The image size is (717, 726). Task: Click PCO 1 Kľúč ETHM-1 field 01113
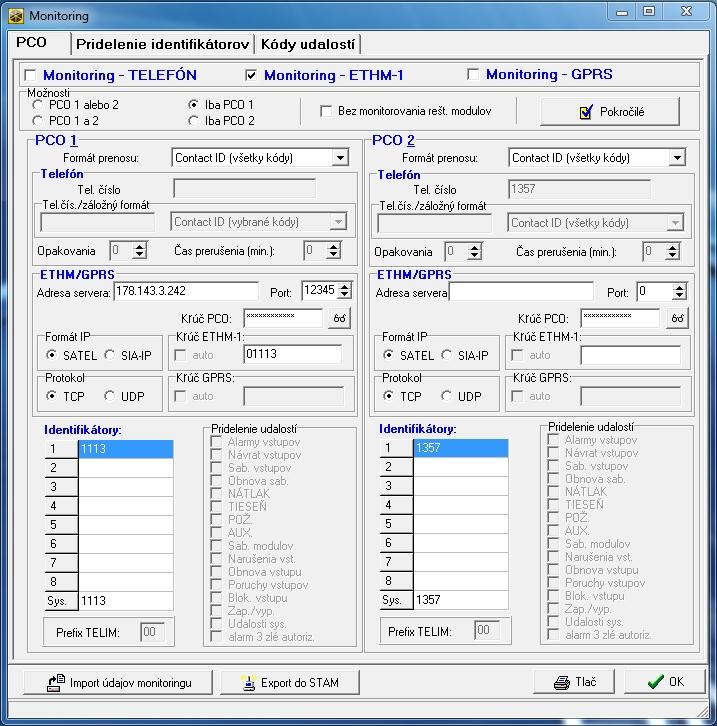coord(293,354)
